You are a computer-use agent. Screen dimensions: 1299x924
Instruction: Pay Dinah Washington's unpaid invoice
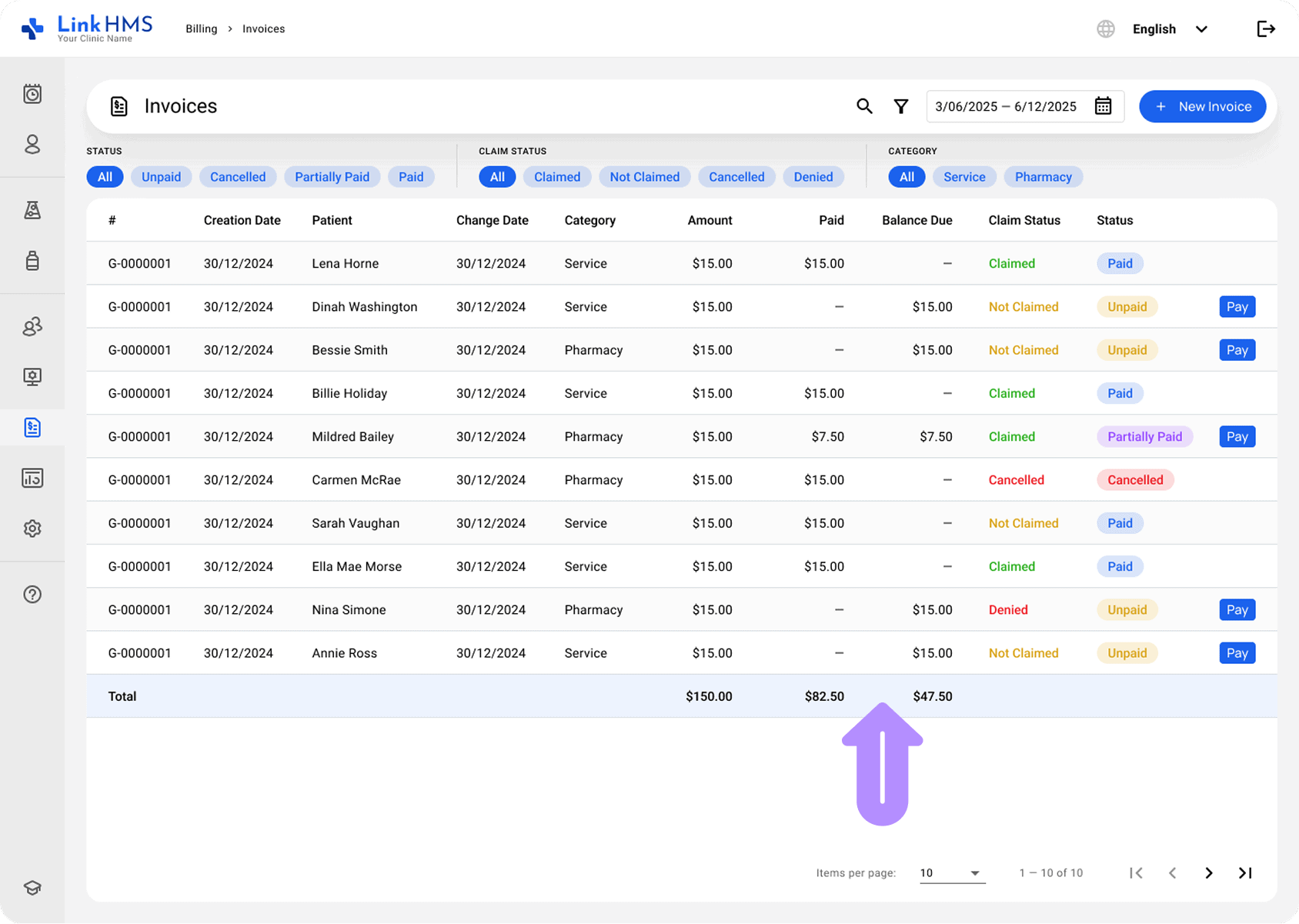(1237, 306)
